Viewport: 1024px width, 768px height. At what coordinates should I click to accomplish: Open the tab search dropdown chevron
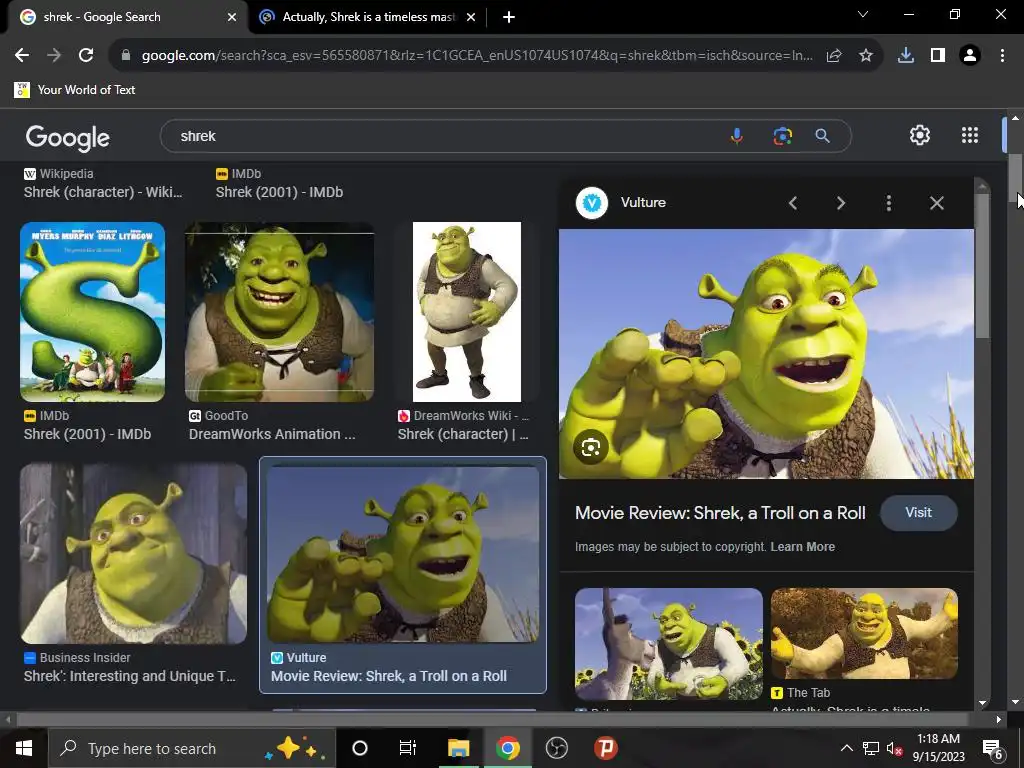[x=863, y=14]
